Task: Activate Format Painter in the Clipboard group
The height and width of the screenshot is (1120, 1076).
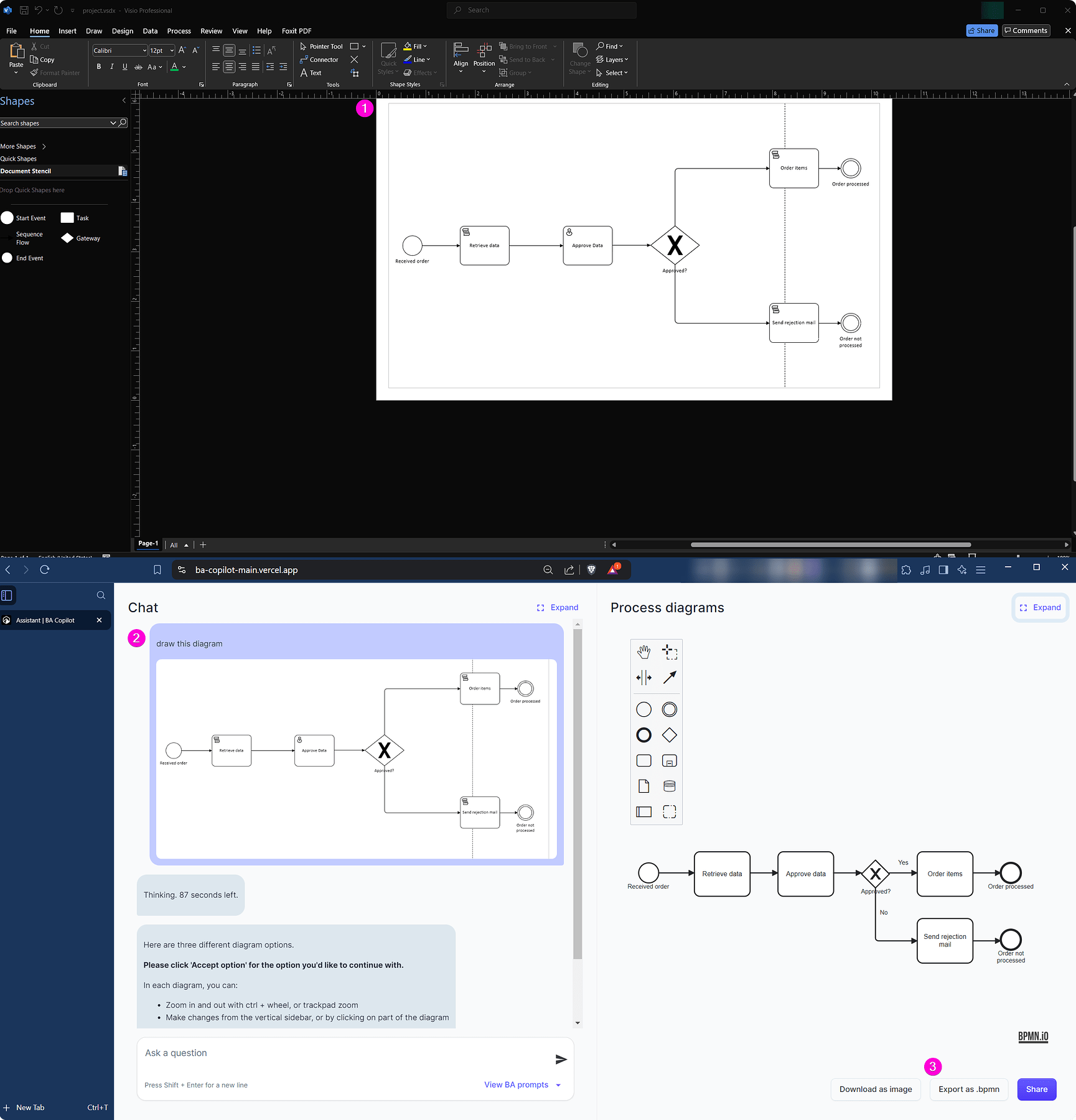Action: (55, 73)
